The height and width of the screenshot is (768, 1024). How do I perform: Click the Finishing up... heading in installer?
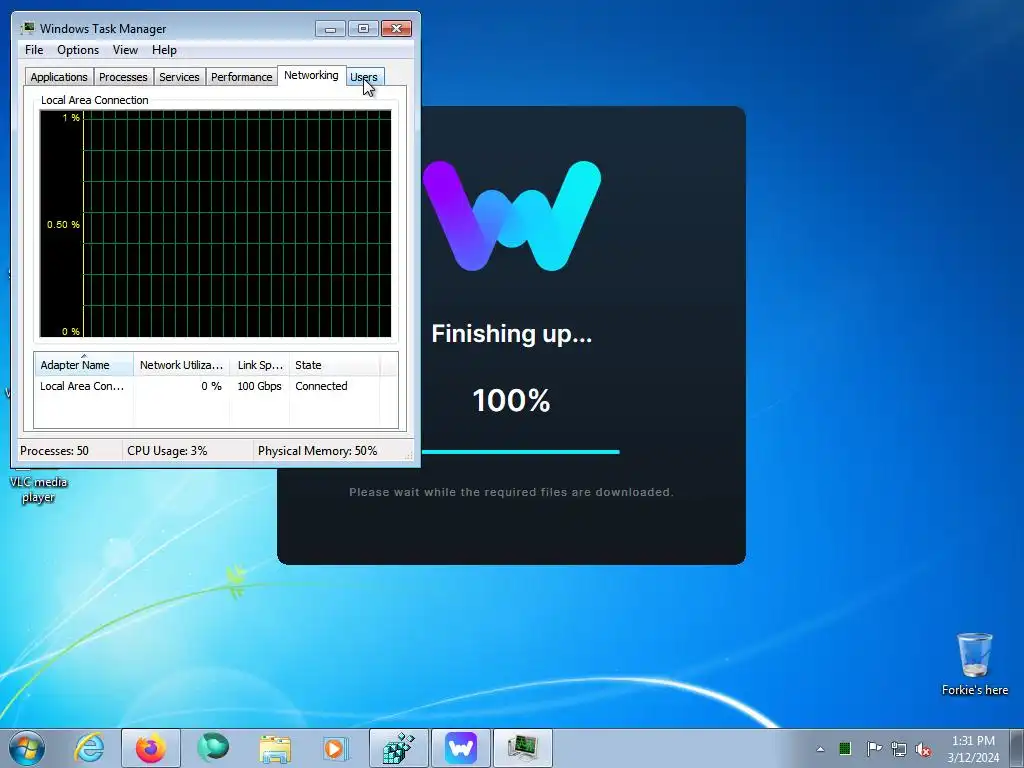511,334
